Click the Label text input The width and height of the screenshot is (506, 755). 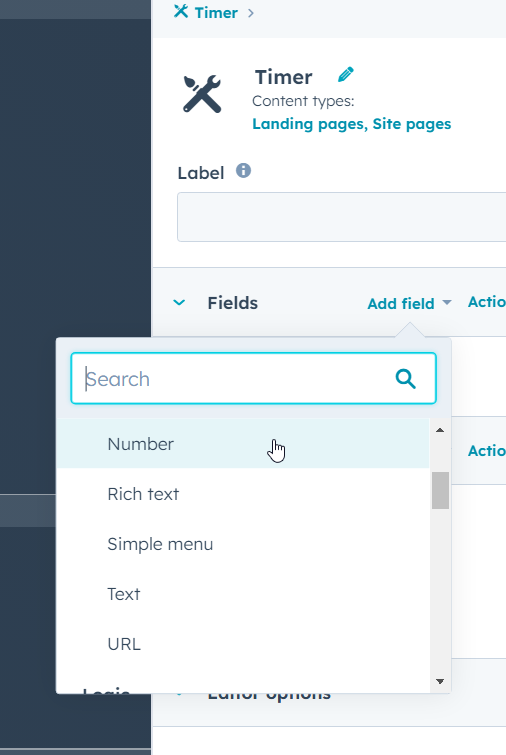coord(341,217)
